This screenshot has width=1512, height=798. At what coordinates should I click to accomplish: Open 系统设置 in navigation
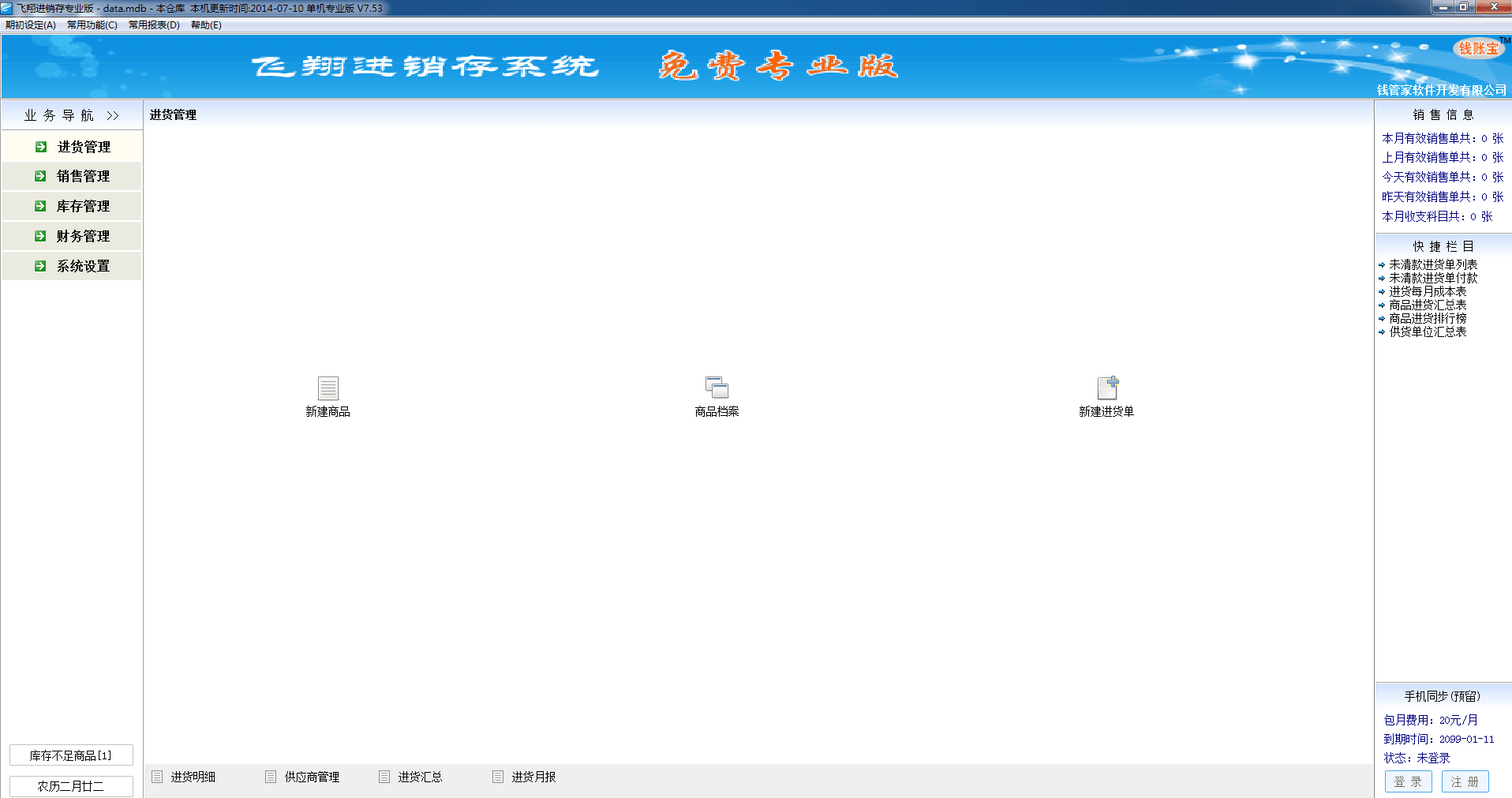pos(83,267)
